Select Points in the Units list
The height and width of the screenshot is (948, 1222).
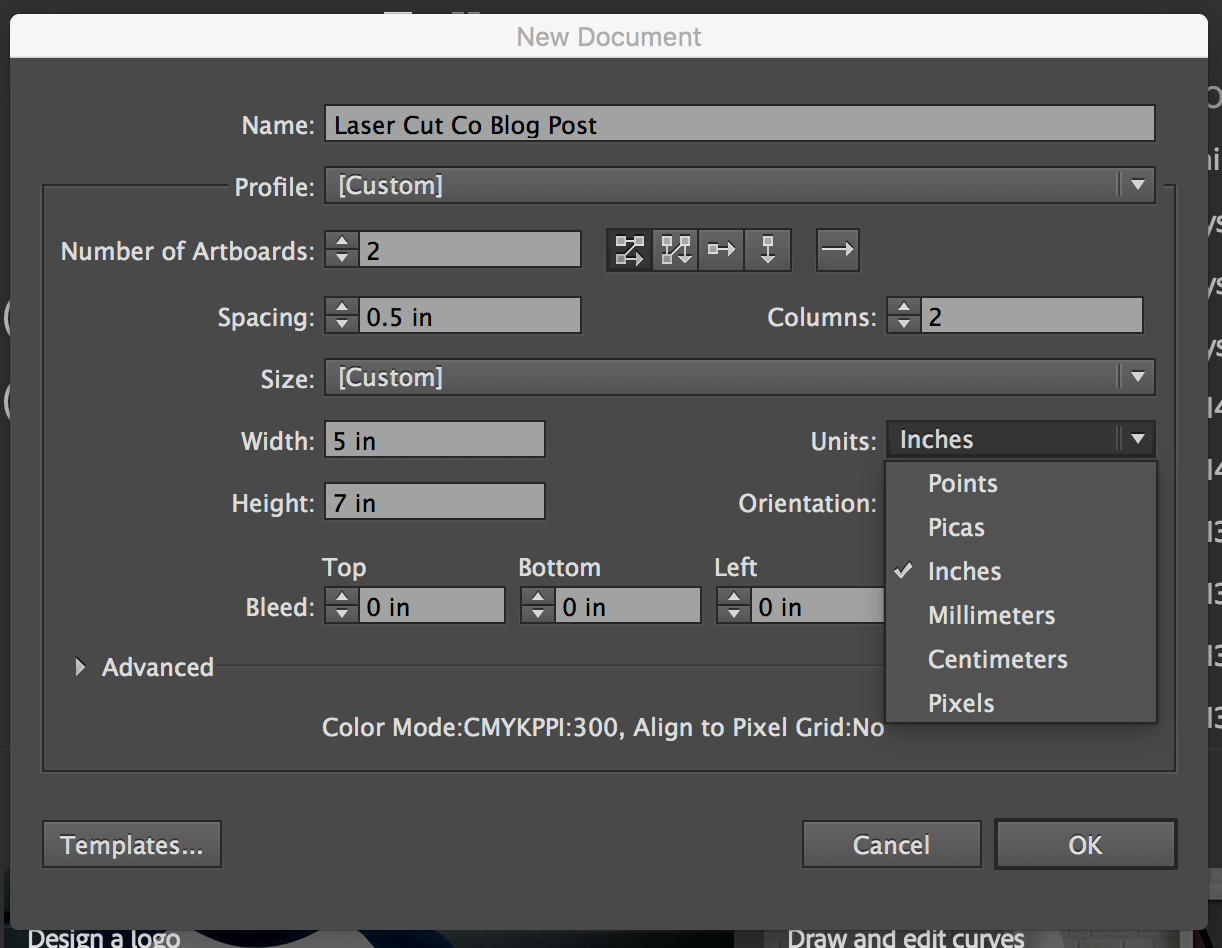point(1021,483)
